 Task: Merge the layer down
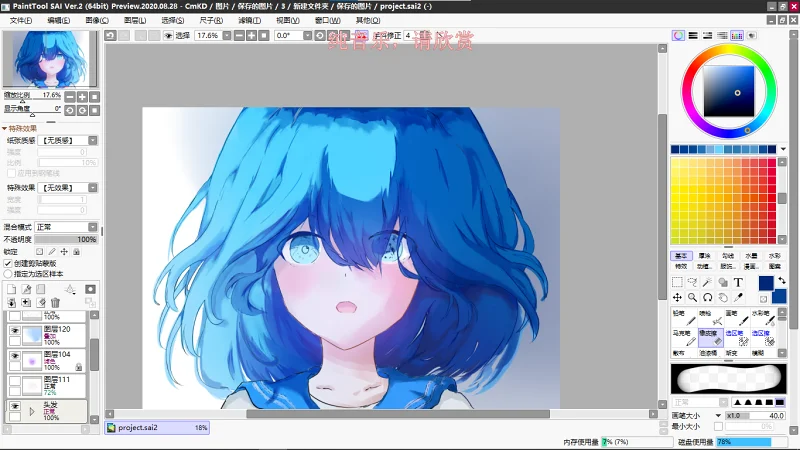(11, 303)
